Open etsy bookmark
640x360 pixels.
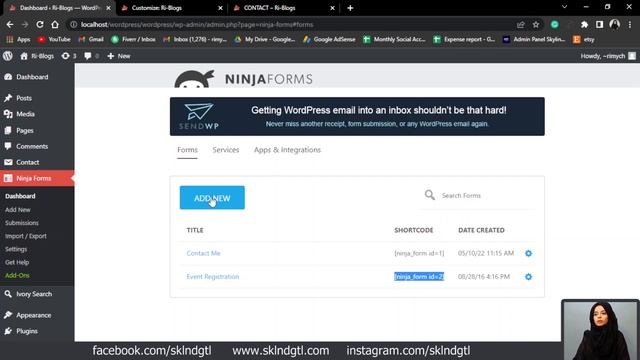tap(584, 39)
